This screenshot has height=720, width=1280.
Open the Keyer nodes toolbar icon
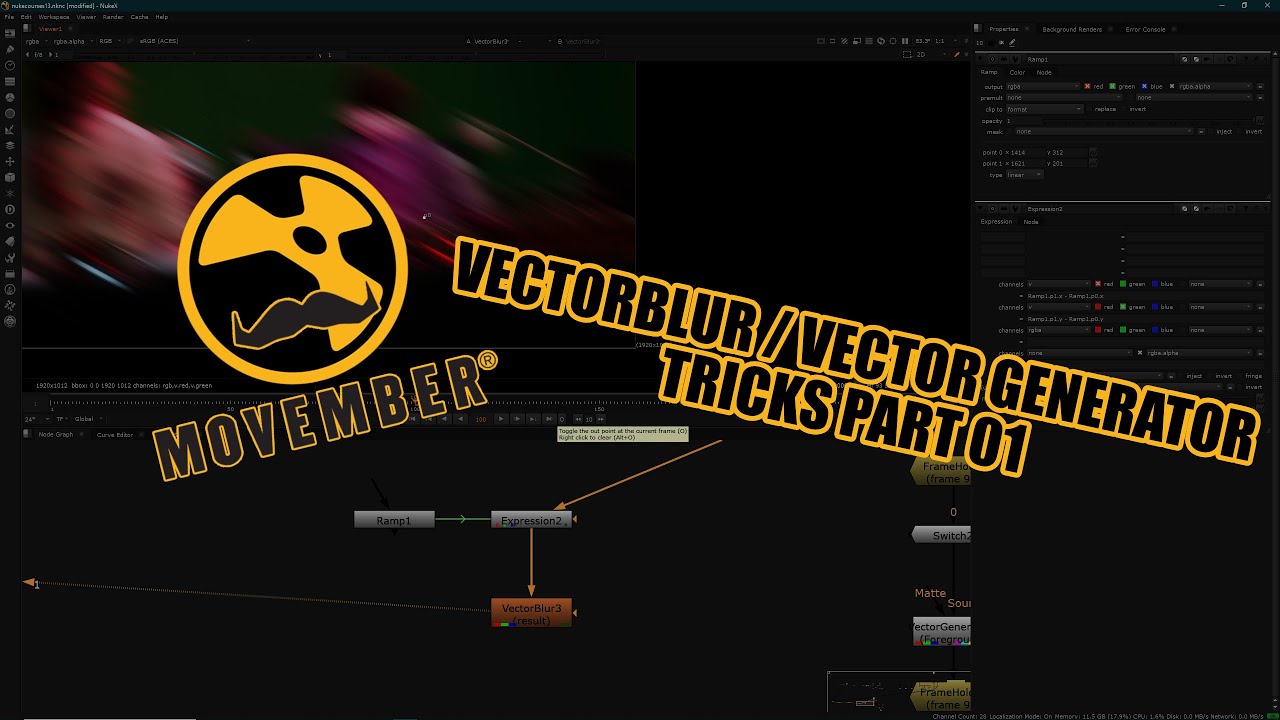click(10, 129)
